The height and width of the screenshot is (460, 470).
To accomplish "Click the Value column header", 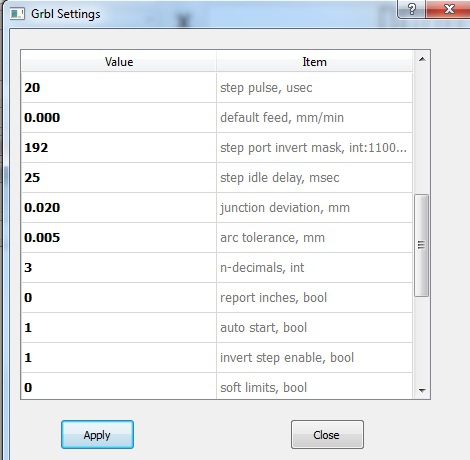I will (119, 62).
